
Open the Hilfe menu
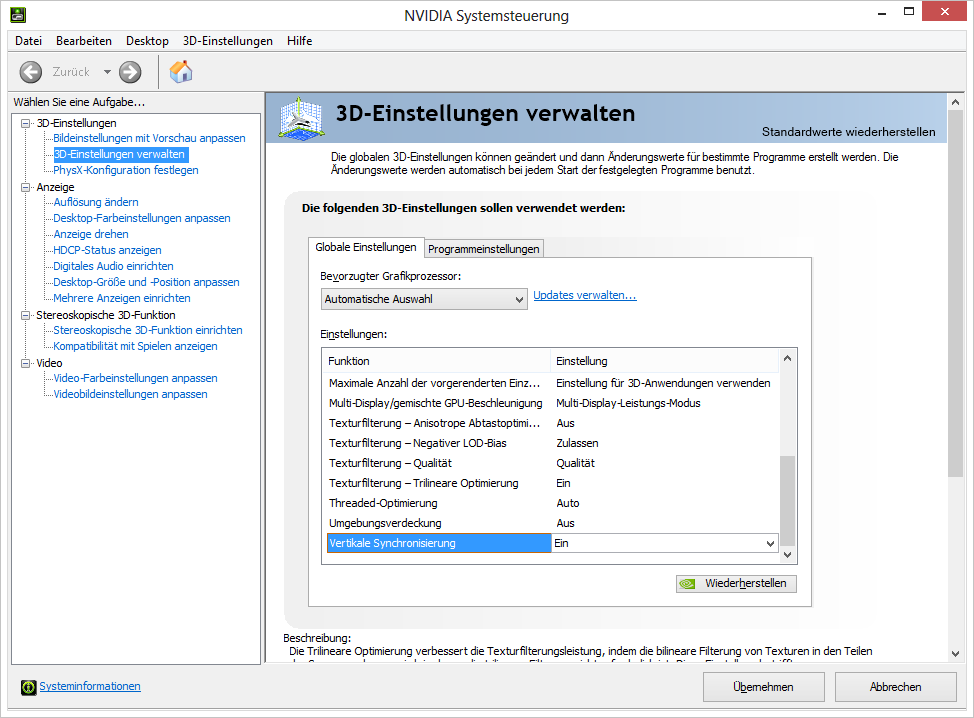coord(299,41)
